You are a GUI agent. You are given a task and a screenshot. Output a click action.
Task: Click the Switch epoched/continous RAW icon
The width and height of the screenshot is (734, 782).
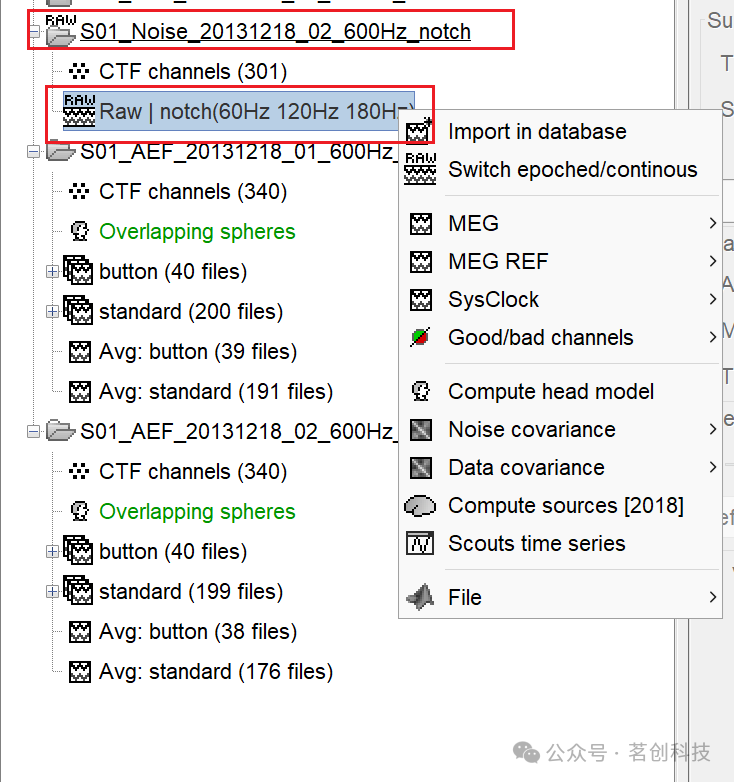[420, 169]
